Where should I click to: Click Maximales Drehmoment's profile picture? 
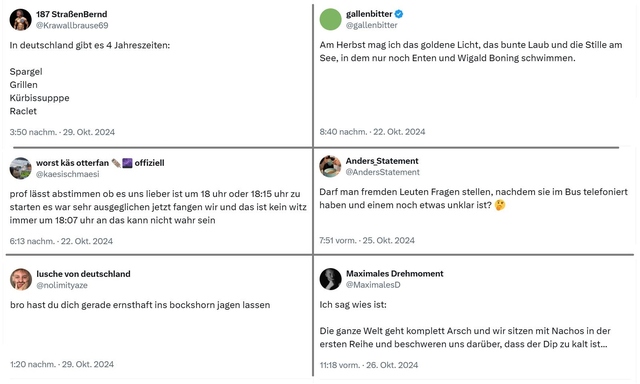click(330, 279)
